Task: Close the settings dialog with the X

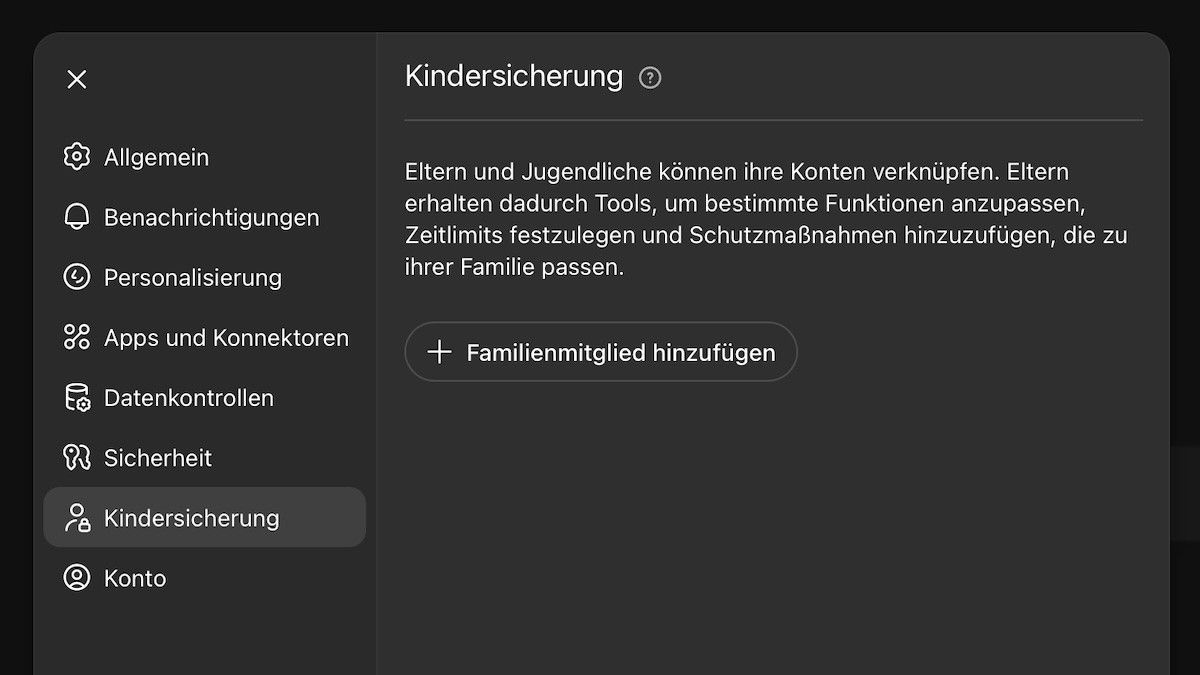Action: click(77, 79)
